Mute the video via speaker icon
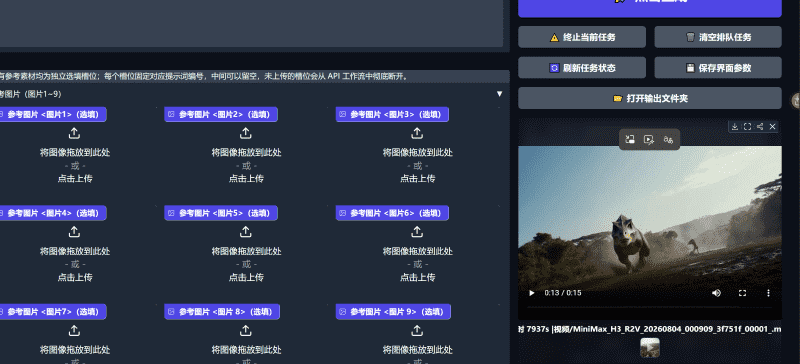 pyautogui.click(x=716, y=293)
